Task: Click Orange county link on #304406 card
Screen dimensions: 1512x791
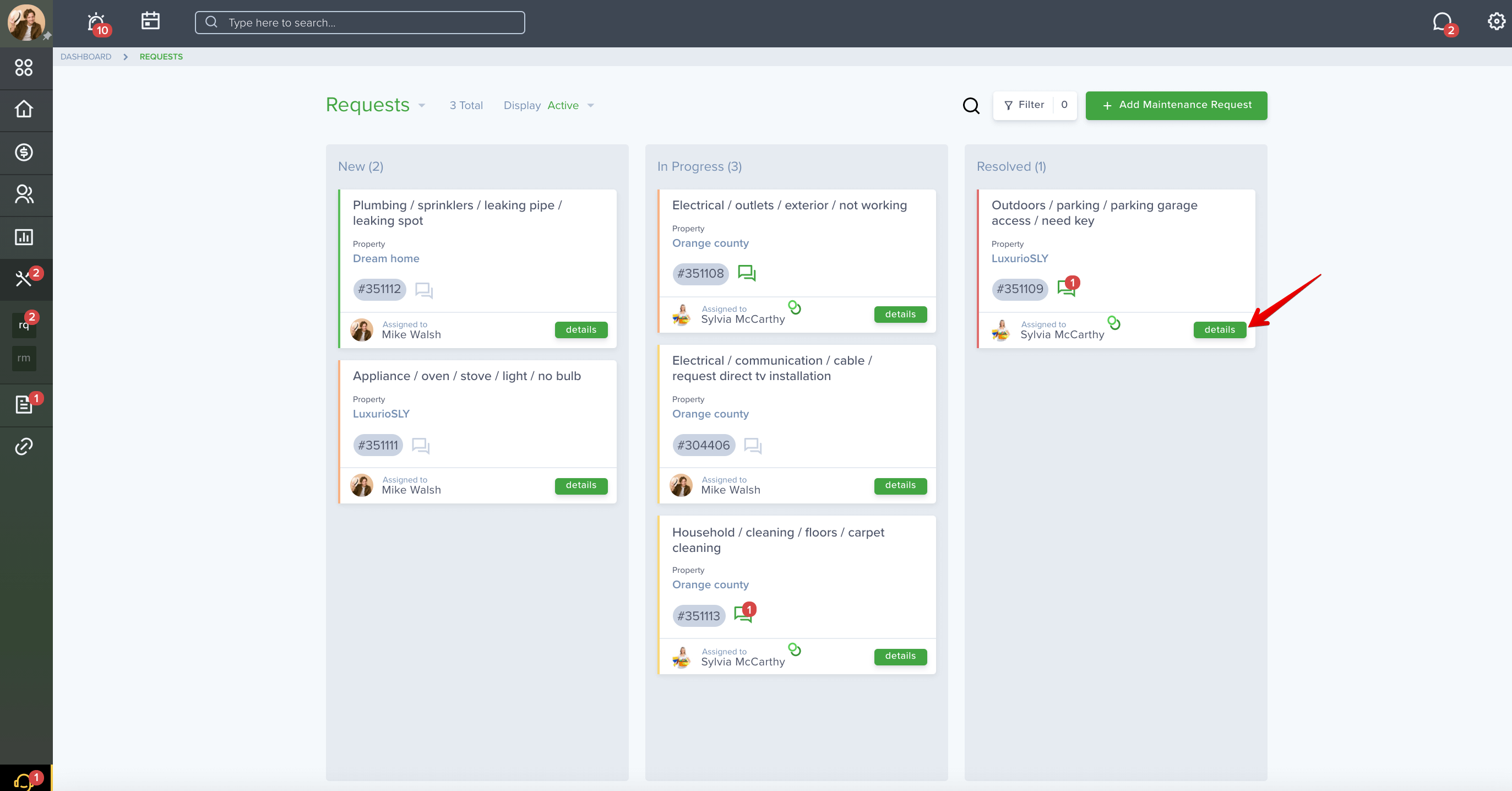Action: point(710,414)
